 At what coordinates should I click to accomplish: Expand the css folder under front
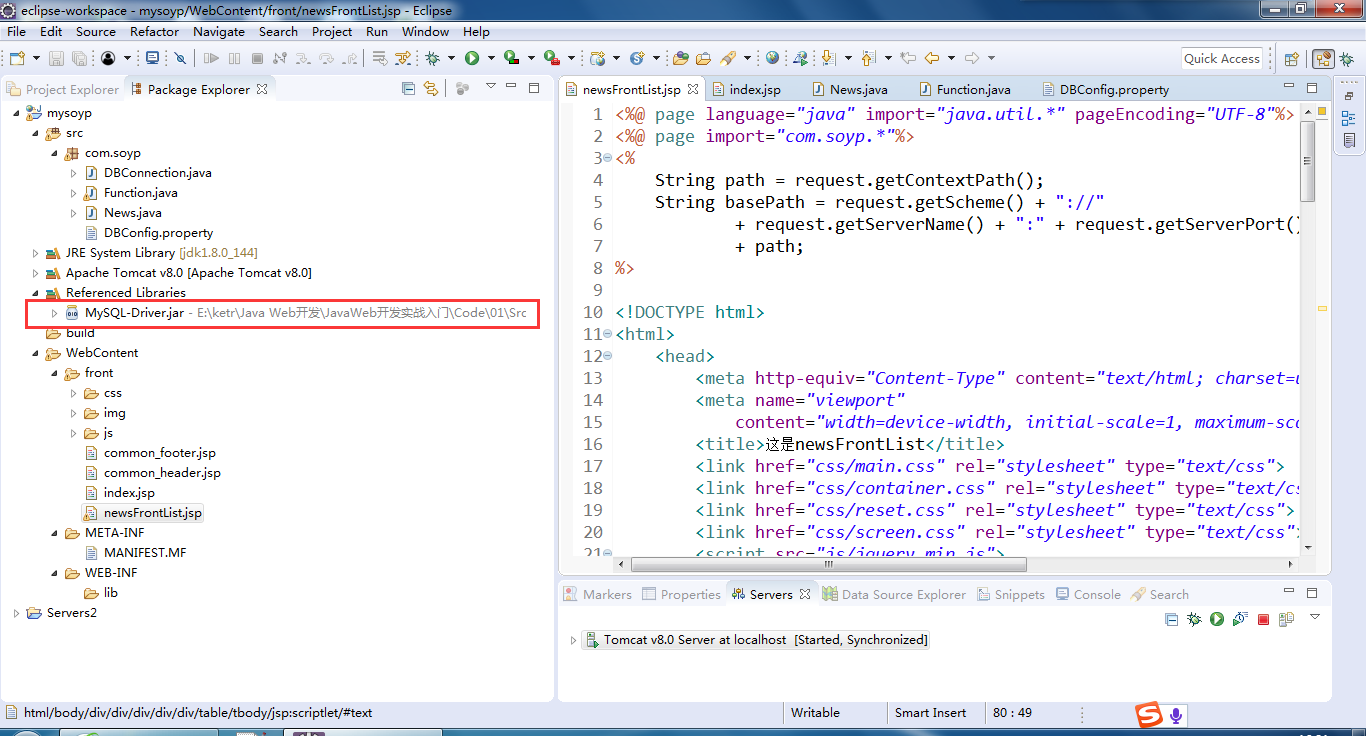(x=74, y=393)
